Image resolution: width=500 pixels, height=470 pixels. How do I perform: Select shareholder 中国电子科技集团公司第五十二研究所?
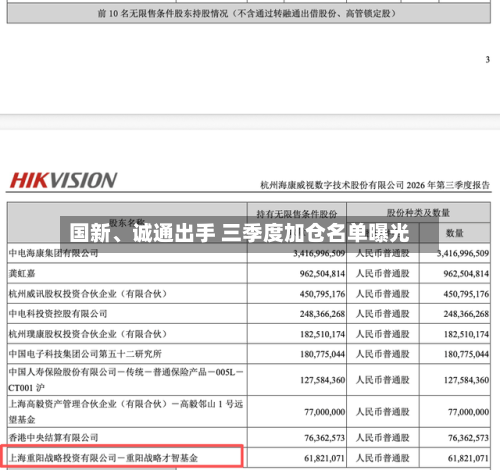coord(85,354)
